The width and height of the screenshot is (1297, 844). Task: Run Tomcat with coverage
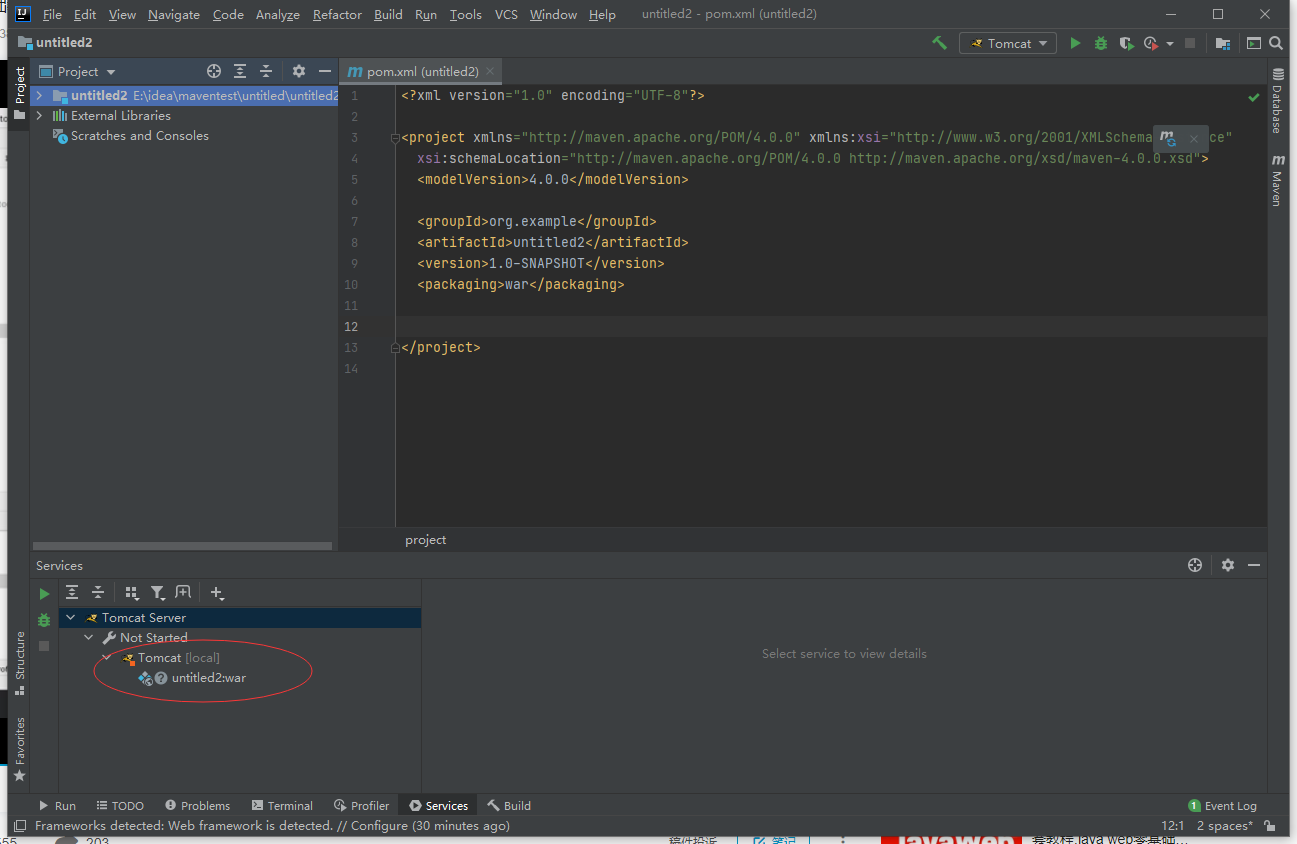pos(1126,43)
